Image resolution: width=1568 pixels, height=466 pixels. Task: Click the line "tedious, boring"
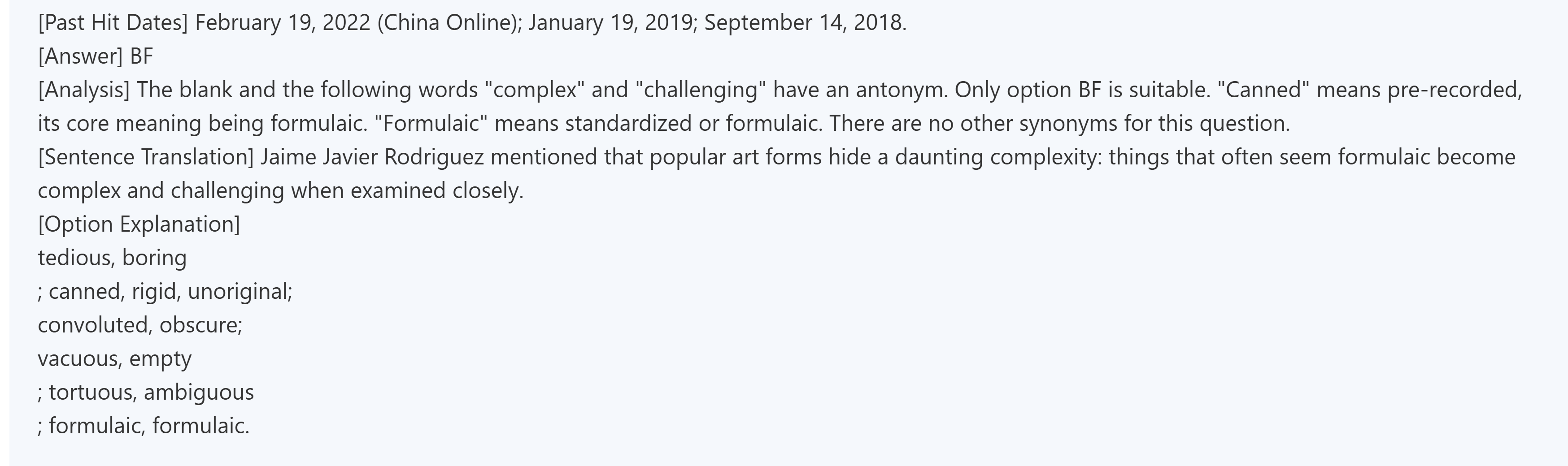click(x=112, y=258)
